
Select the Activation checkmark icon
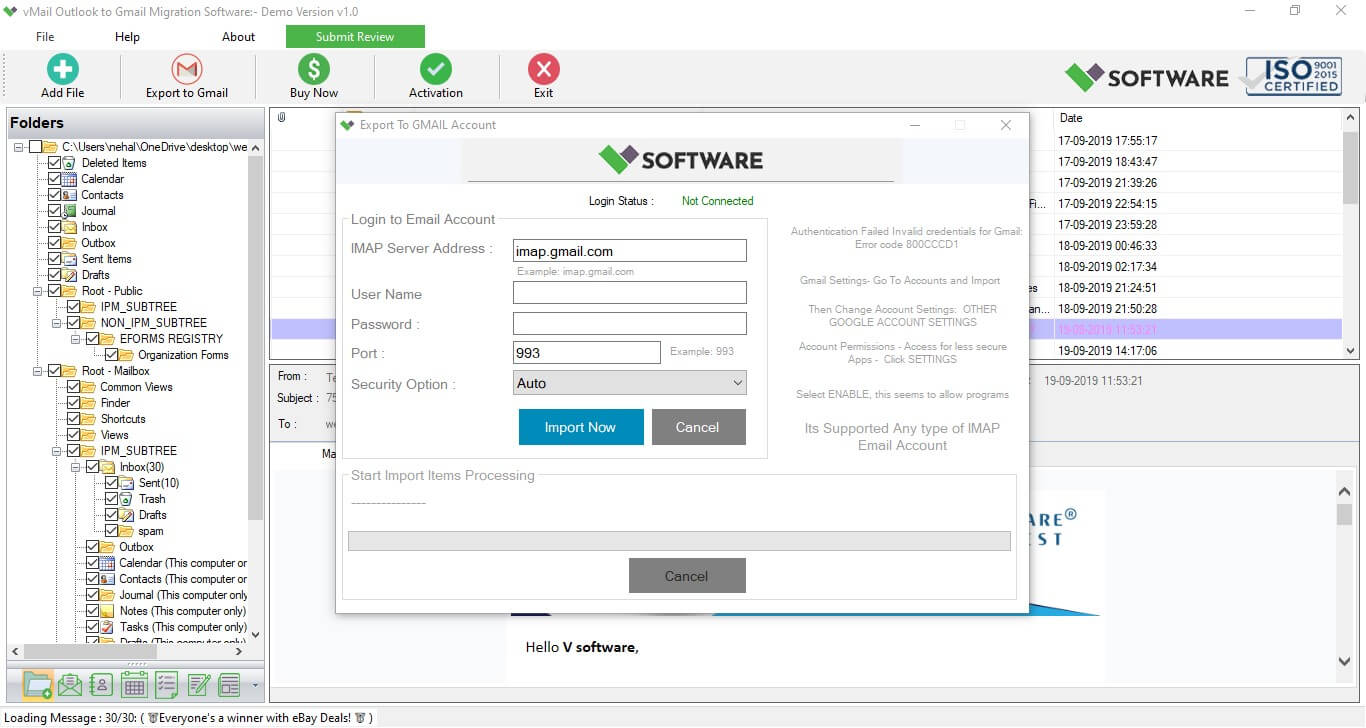(x=435, y=70)
